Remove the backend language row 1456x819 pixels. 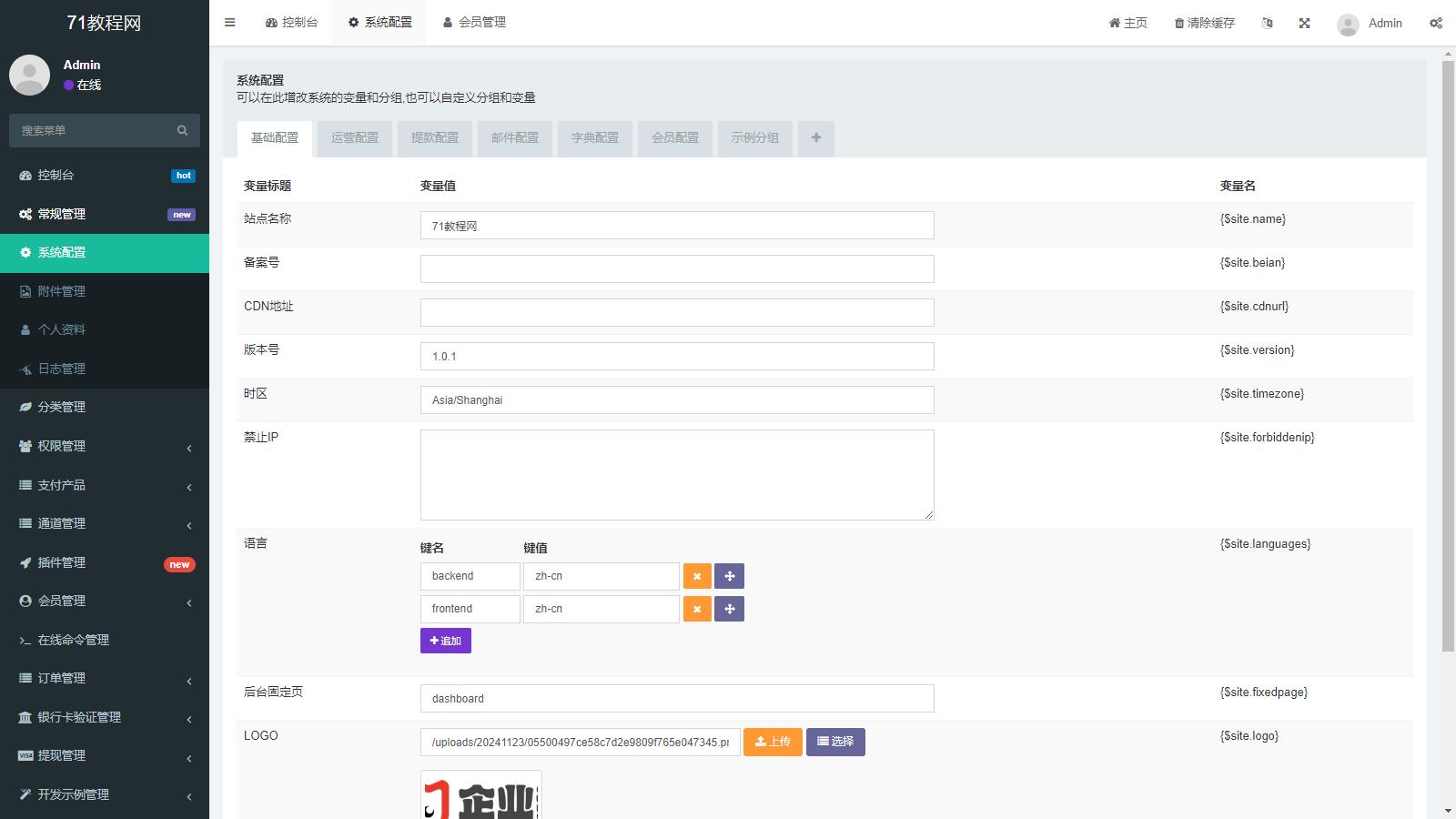(x=697, y=576)
